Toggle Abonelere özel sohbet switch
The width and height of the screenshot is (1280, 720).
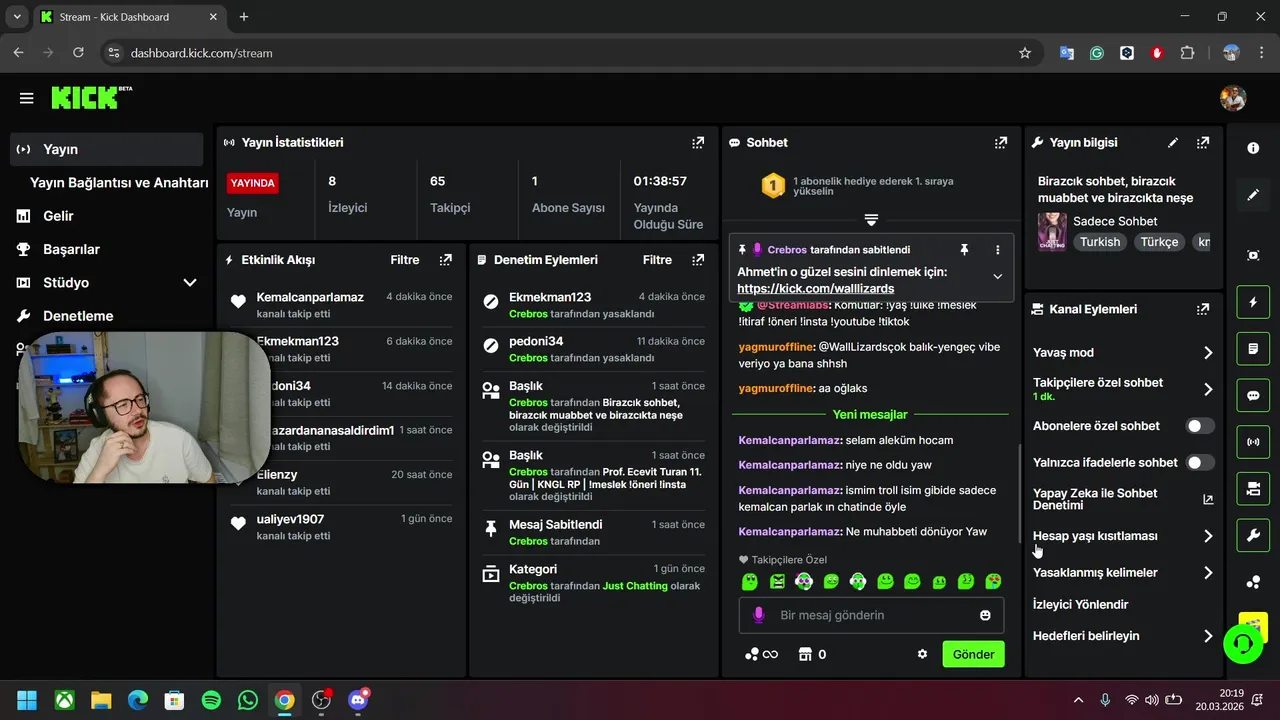(x=1200, y=426)
